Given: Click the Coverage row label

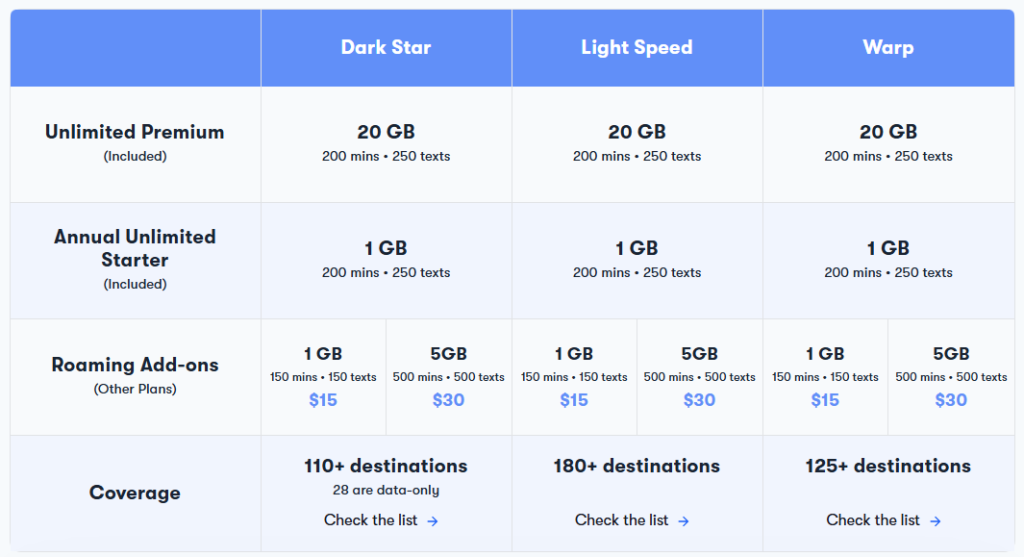Looking at the screenshot, I should pyautogui.click(x=135, y=492).
